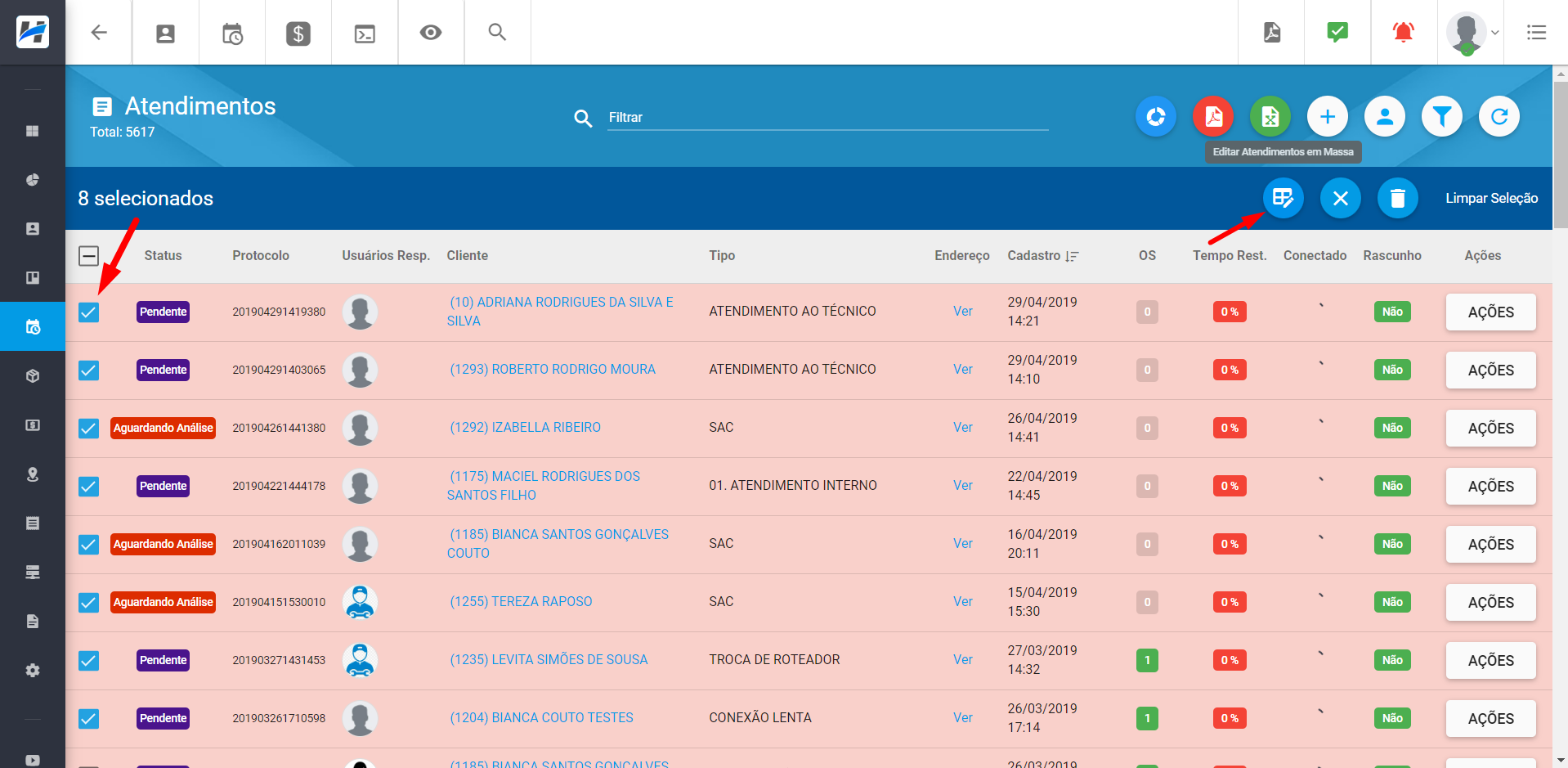Sort by Cadastro column header
Screen dimensions: 1568x768
click(1042, 256)
